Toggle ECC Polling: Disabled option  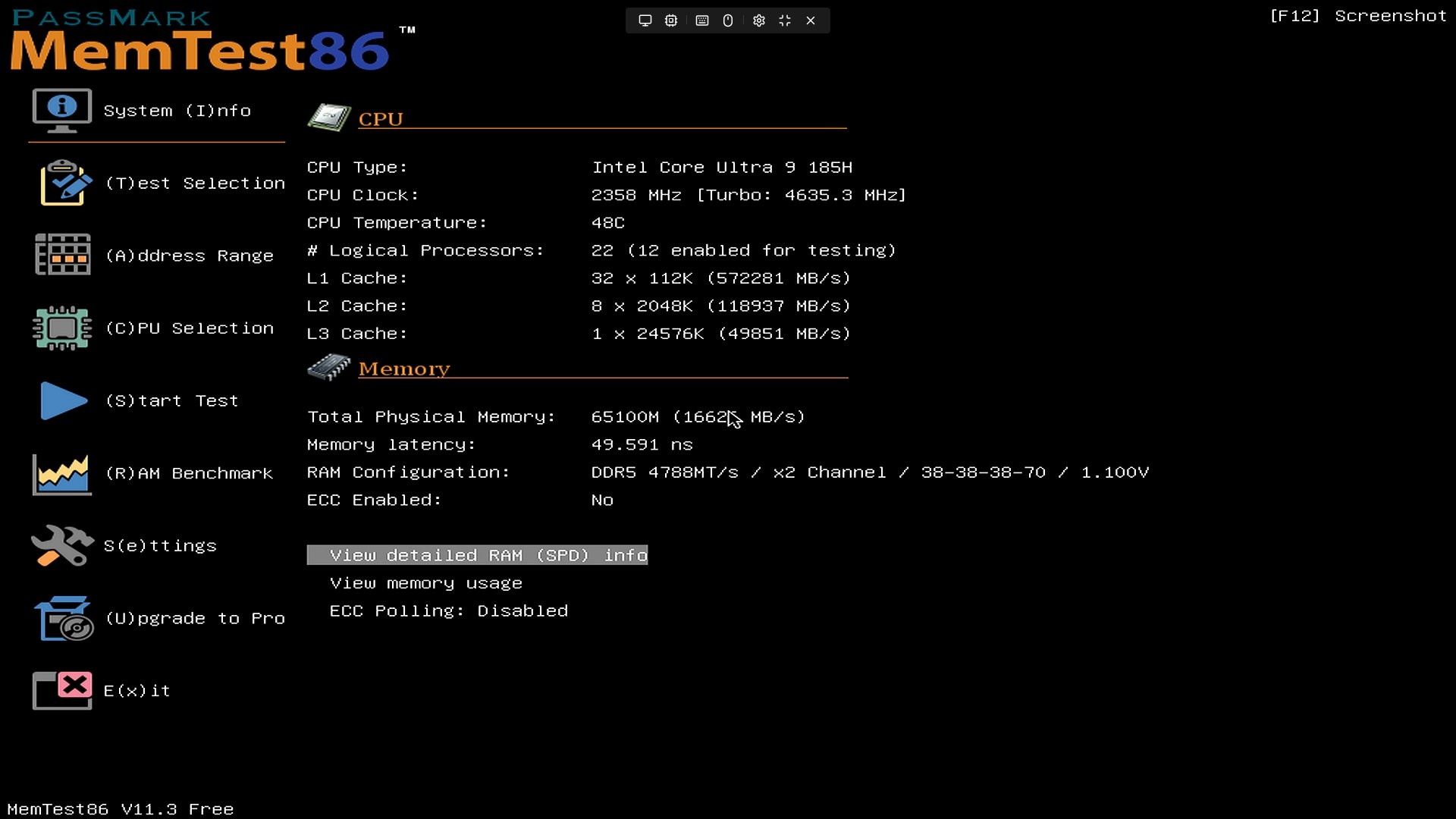tap(448, 611)
